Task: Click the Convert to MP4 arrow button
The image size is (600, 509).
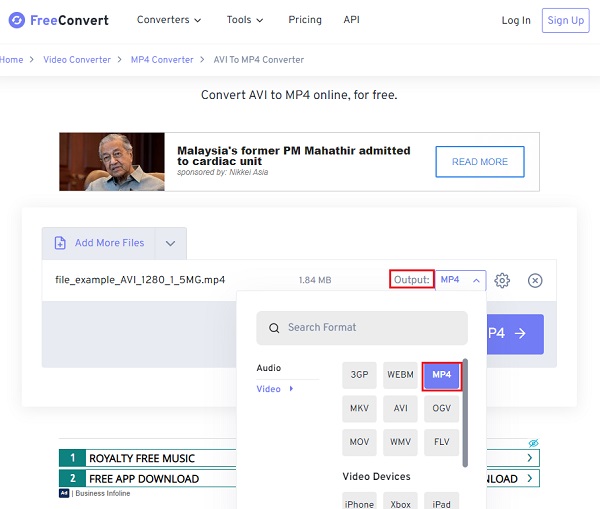Action: tap(515, 334)
